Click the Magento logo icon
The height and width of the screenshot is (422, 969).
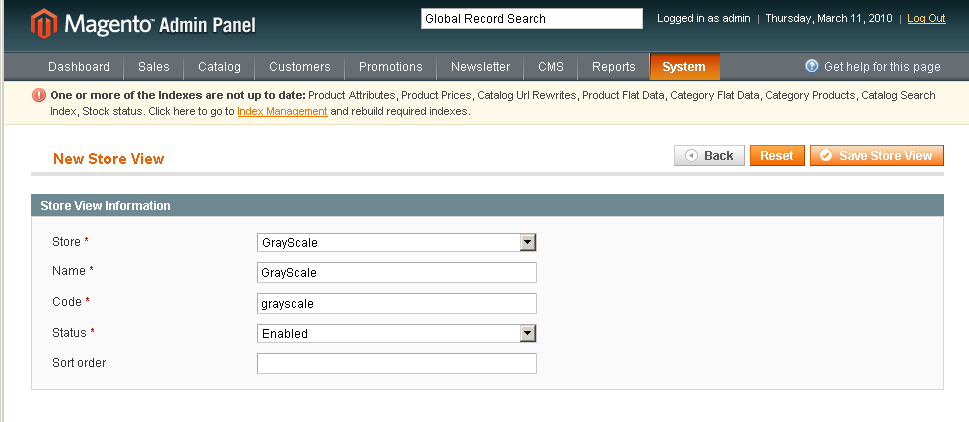click(x=44, y=23)
